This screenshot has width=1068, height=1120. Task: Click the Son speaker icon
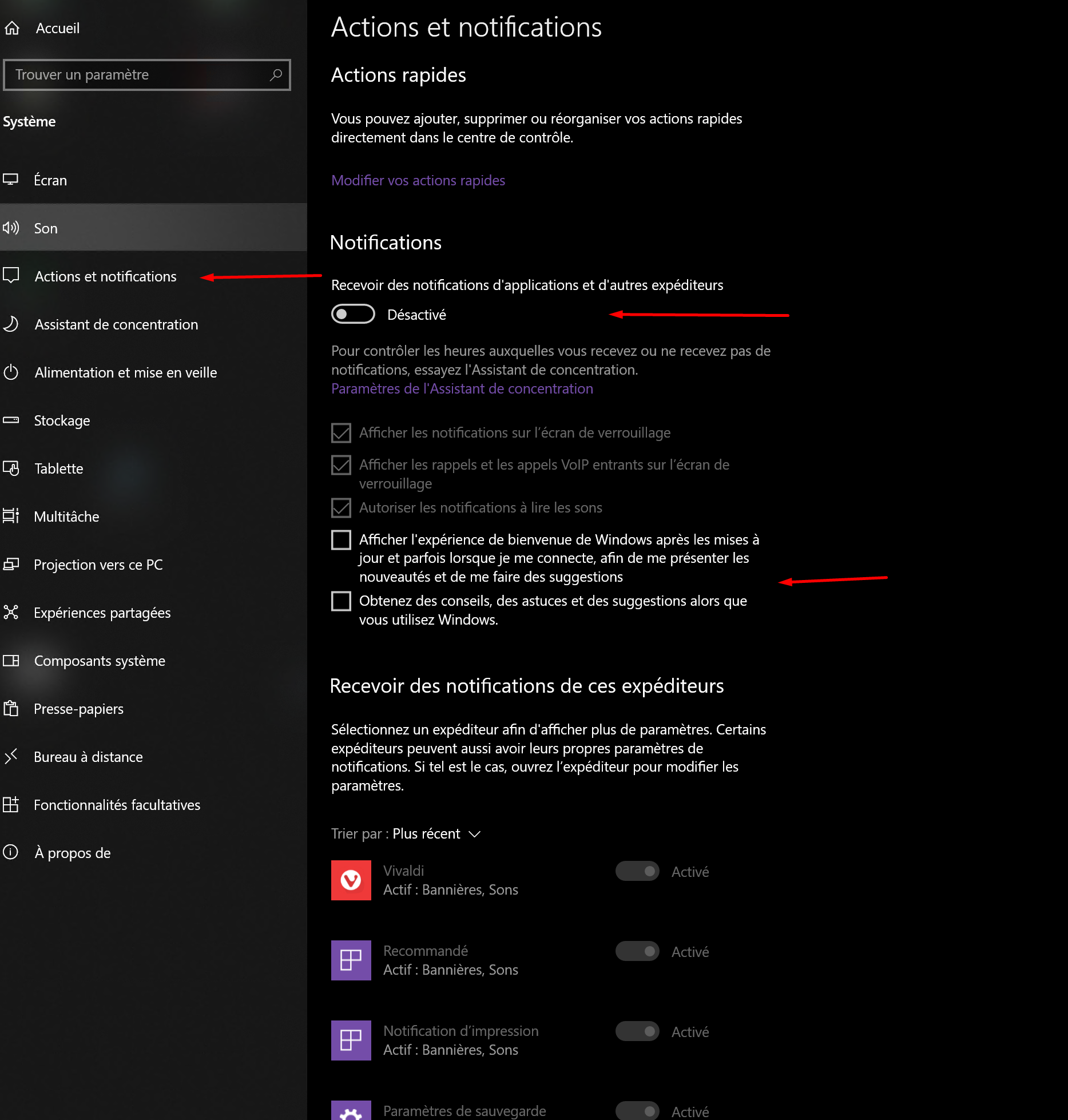pos(11,228)
